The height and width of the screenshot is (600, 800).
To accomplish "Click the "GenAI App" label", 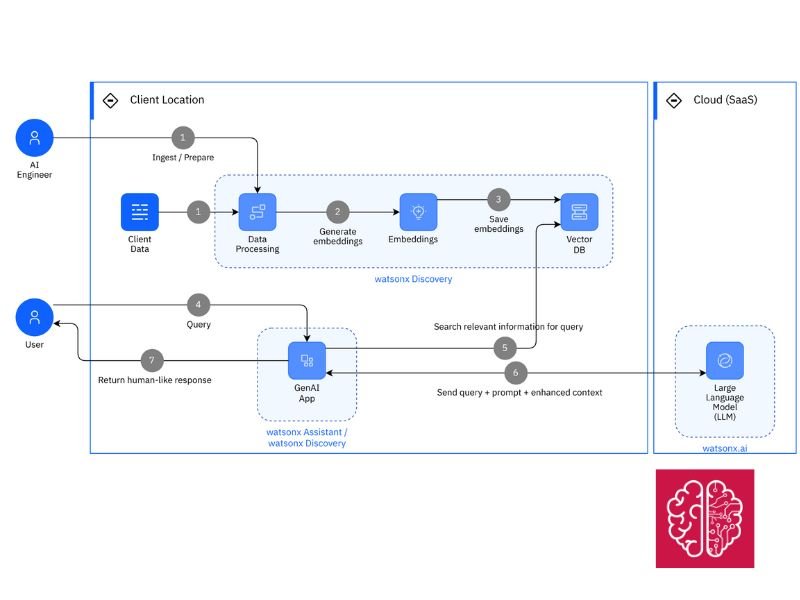I will [x=307, y=393].
